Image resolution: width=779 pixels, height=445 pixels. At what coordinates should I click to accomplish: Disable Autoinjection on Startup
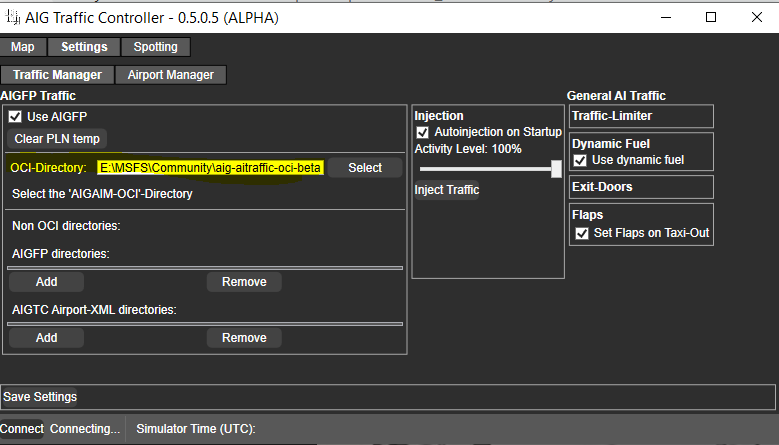coord(422,133)
